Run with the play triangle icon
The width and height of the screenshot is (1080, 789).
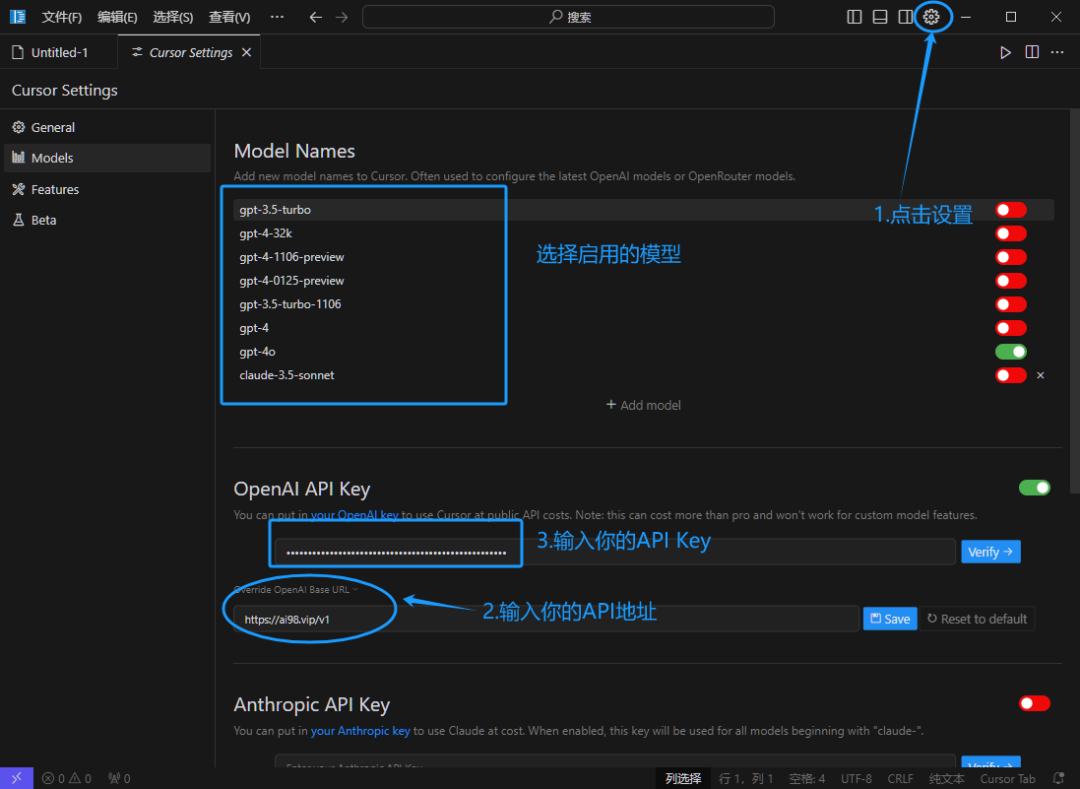tap(1006, 52)
